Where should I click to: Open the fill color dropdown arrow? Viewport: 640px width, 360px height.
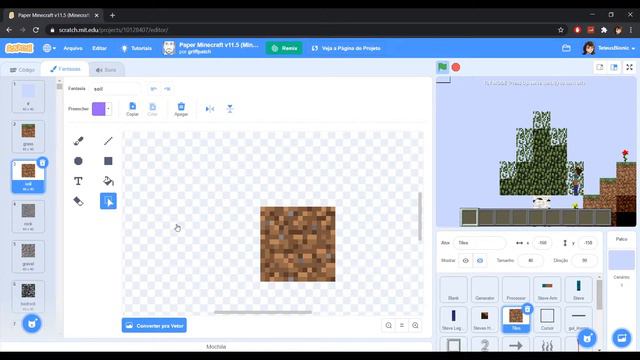tap(108, 109)
